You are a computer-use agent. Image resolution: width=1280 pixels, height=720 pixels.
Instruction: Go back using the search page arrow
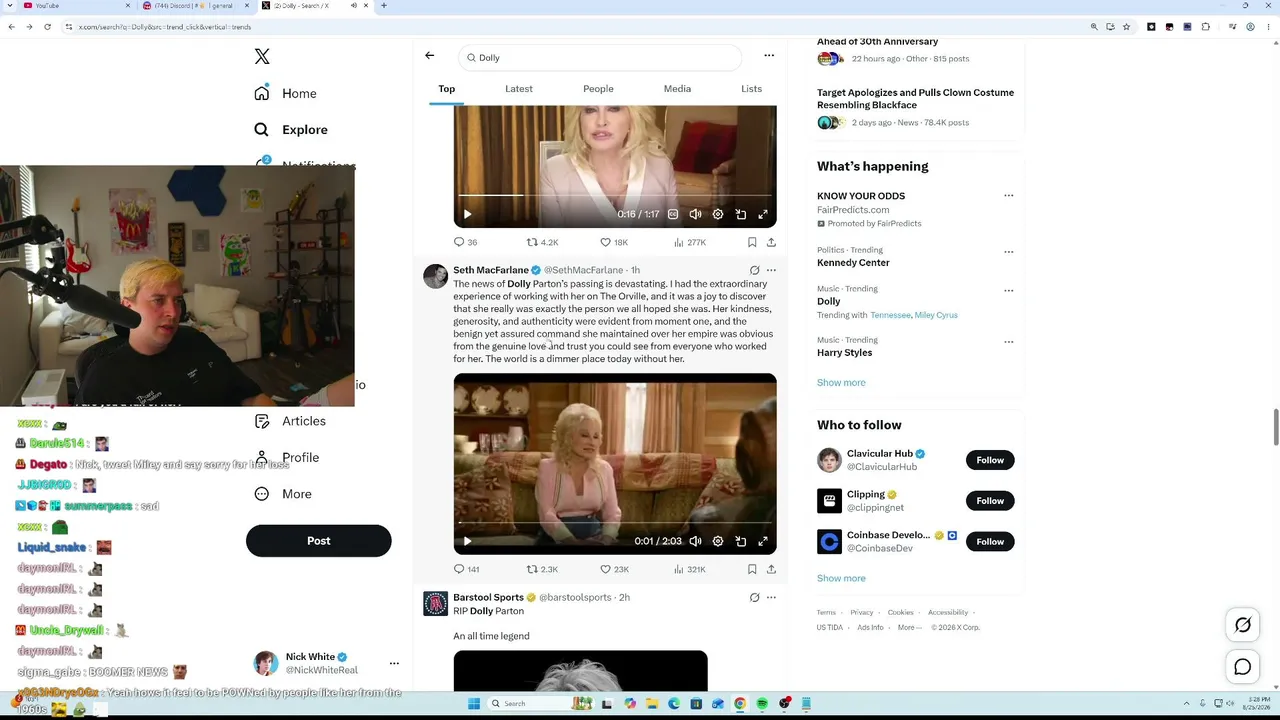[x=430, y=56]
